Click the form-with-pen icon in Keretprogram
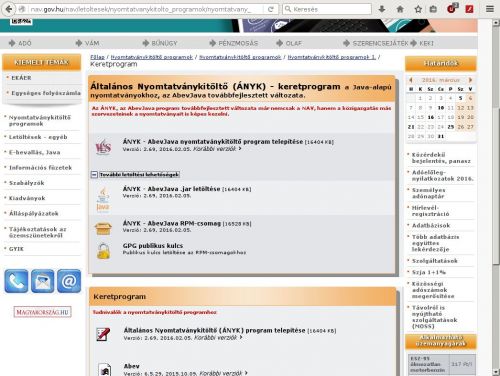This screenshot has height=376, width=500. [x=103, y=334]
